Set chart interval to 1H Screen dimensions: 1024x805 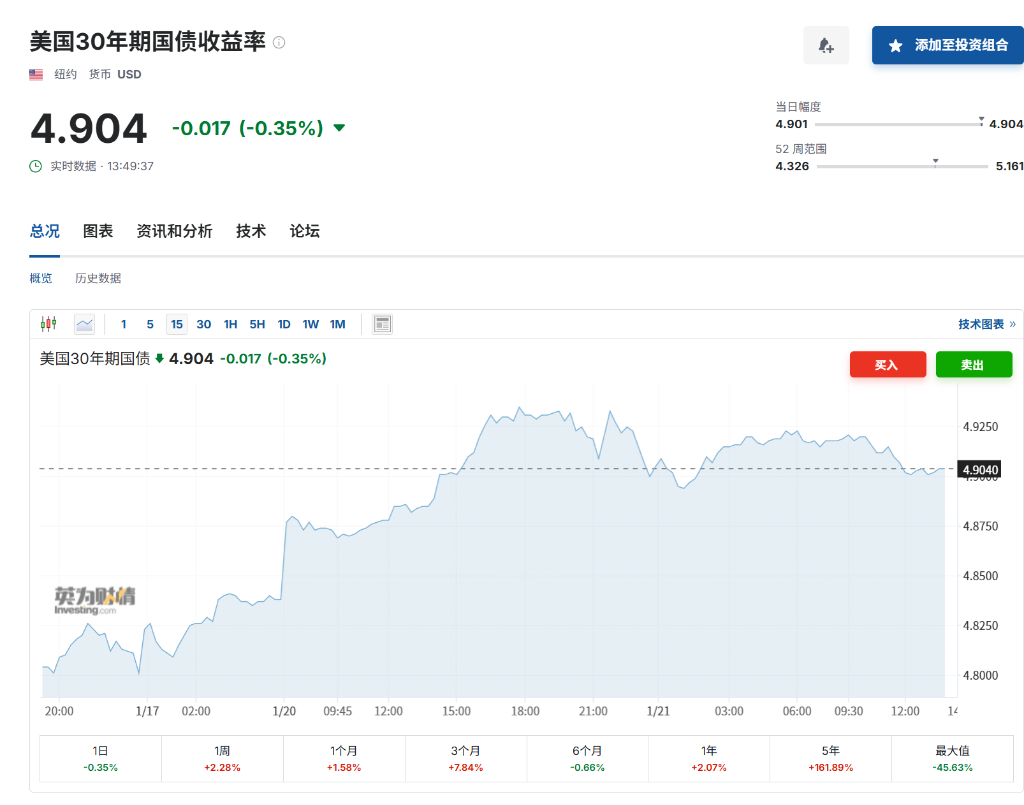[230, 324]
